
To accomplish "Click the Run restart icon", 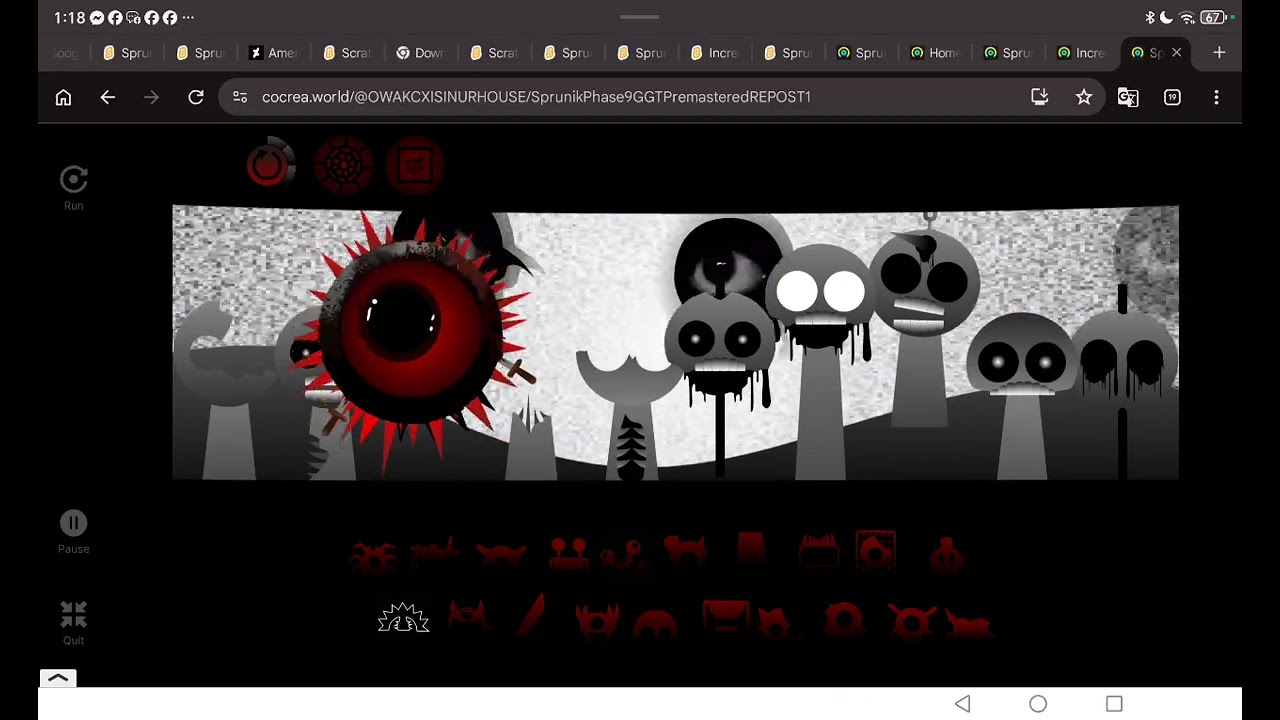I will point(73,180).
